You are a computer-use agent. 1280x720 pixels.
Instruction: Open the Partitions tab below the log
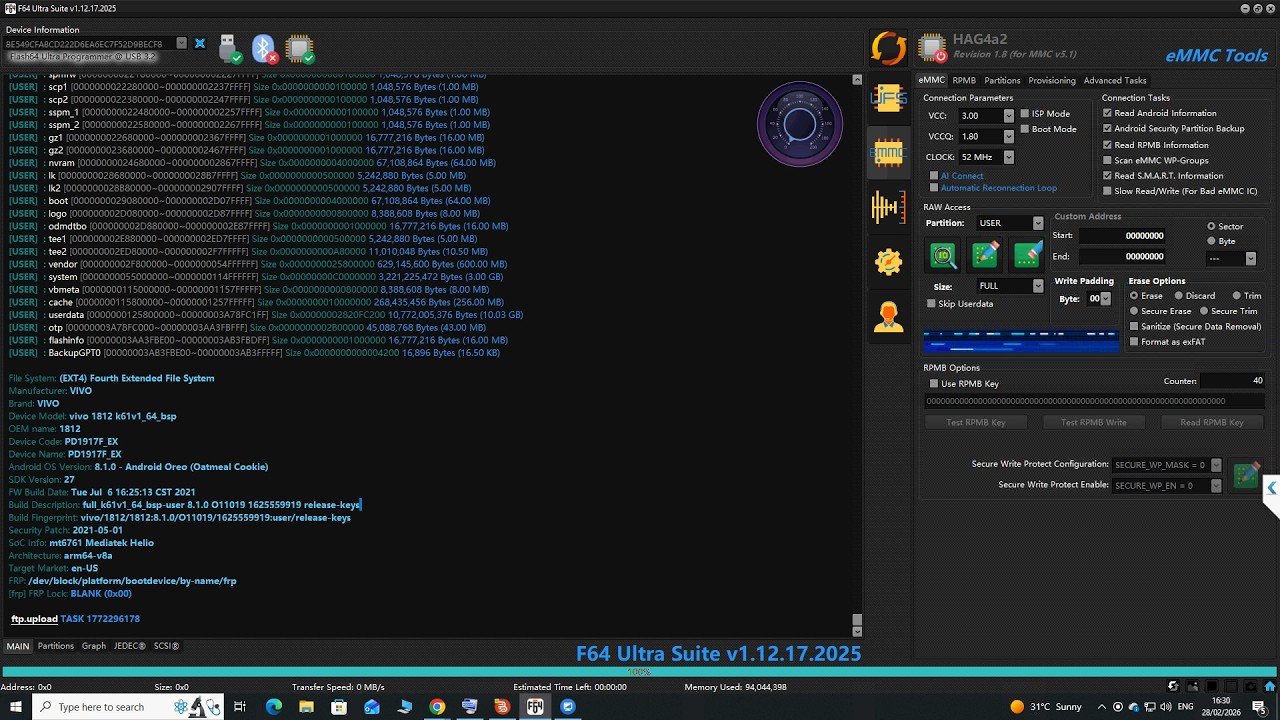(56, 646)
